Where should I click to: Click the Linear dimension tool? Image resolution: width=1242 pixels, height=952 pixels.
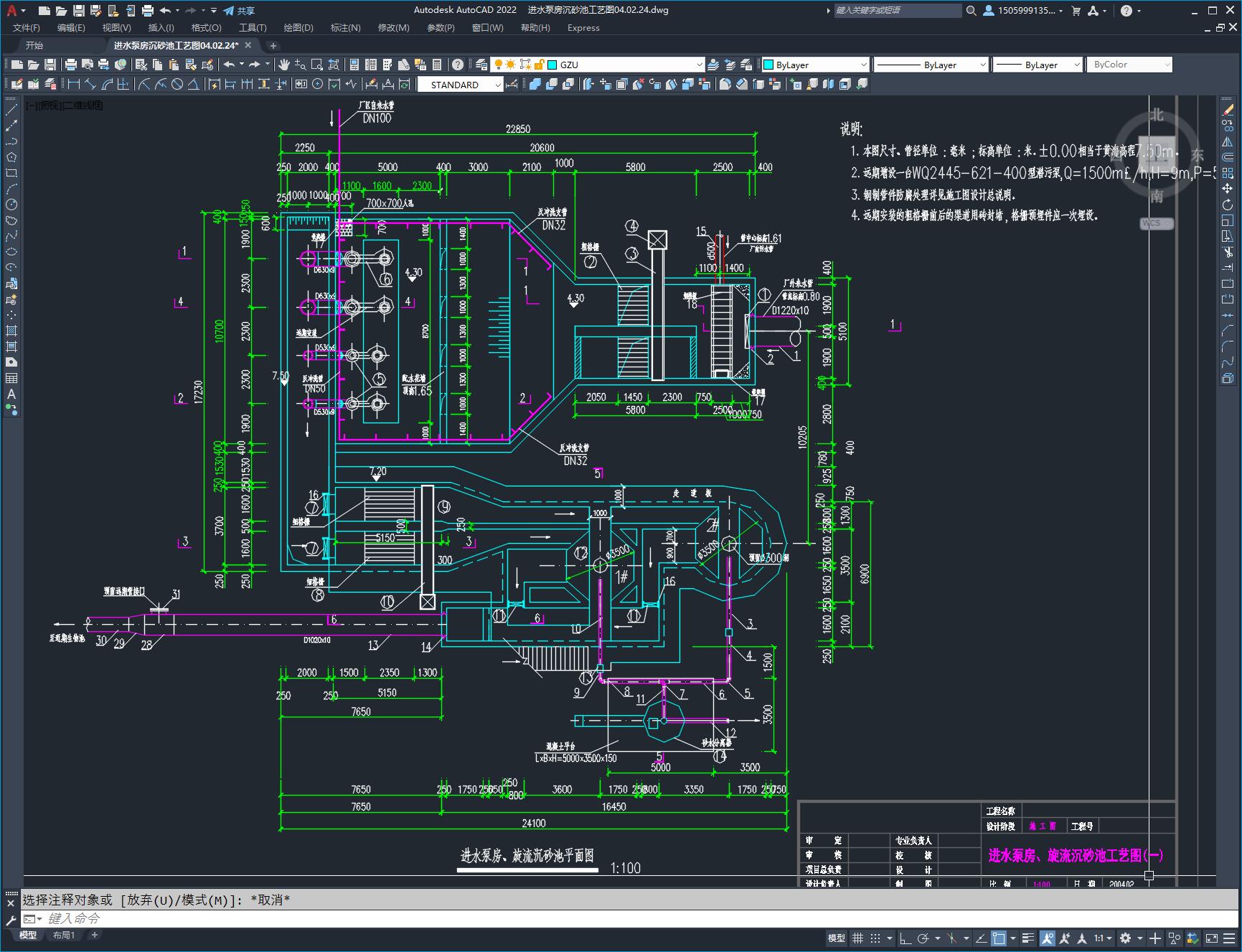[73, 85]
